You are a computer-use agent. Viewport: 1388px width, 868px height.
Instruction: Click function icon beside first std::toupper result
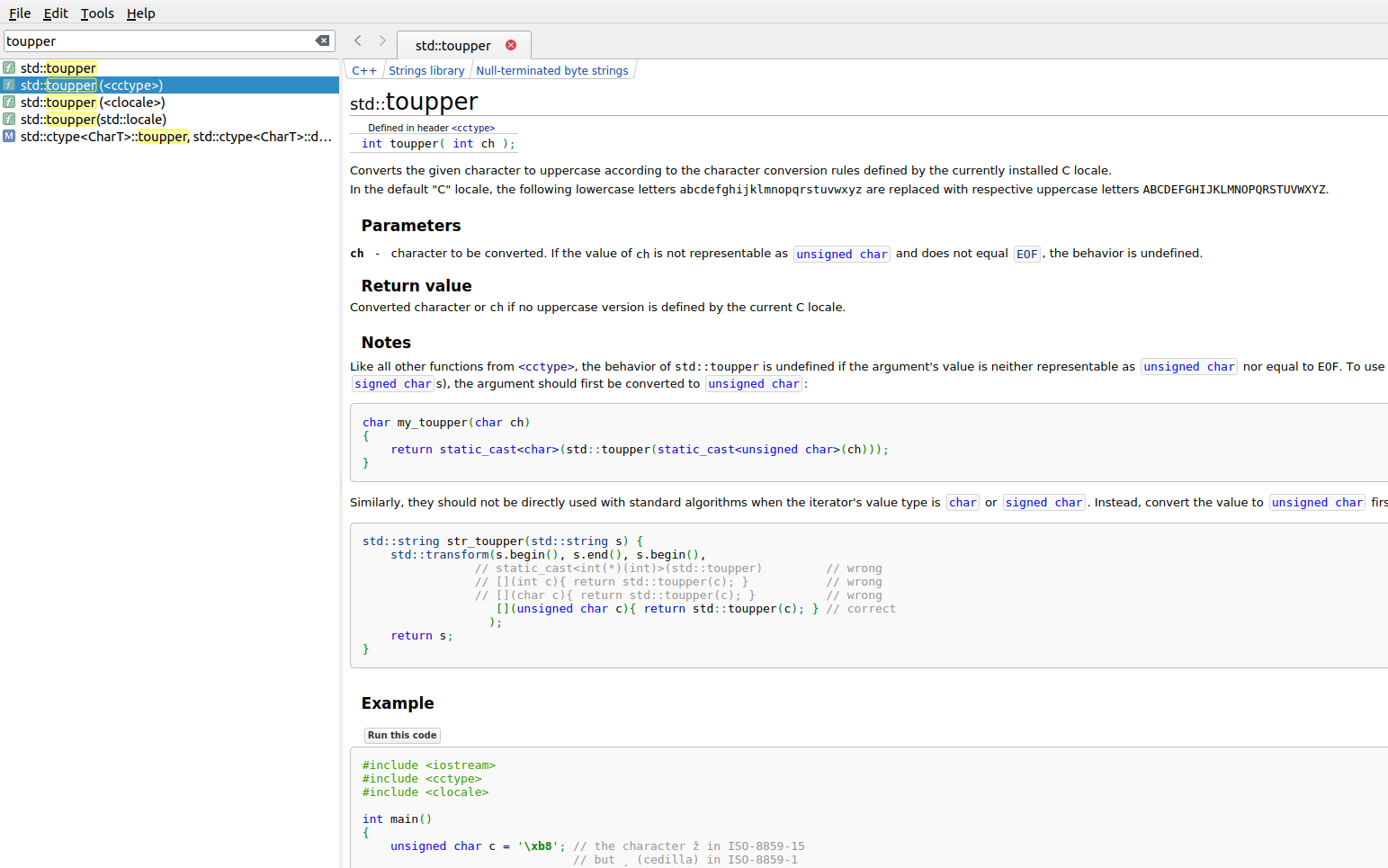[9, 67]
